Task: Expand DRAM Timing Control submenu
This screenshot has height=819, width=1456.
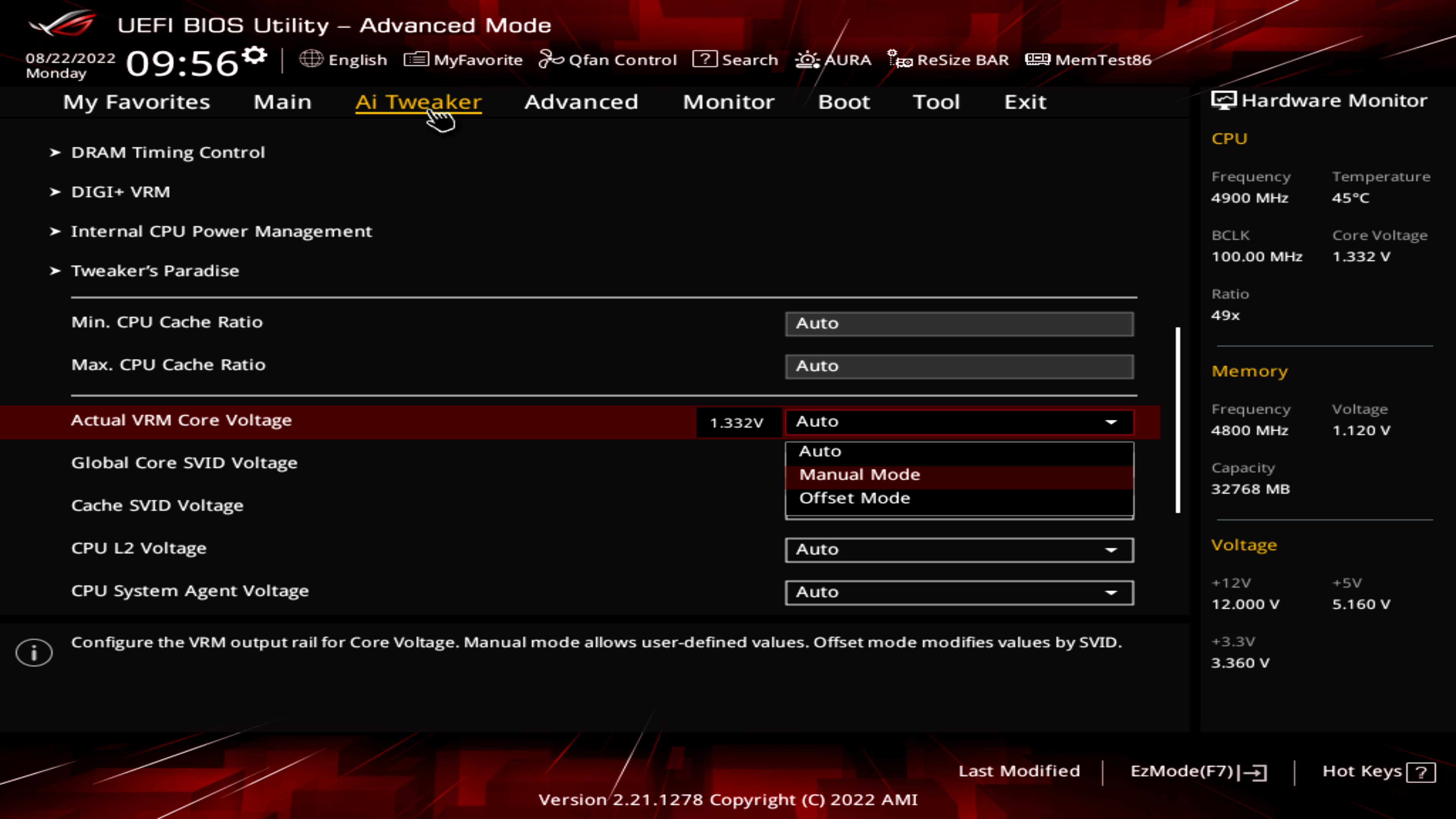Action: [x=167, y=152]
